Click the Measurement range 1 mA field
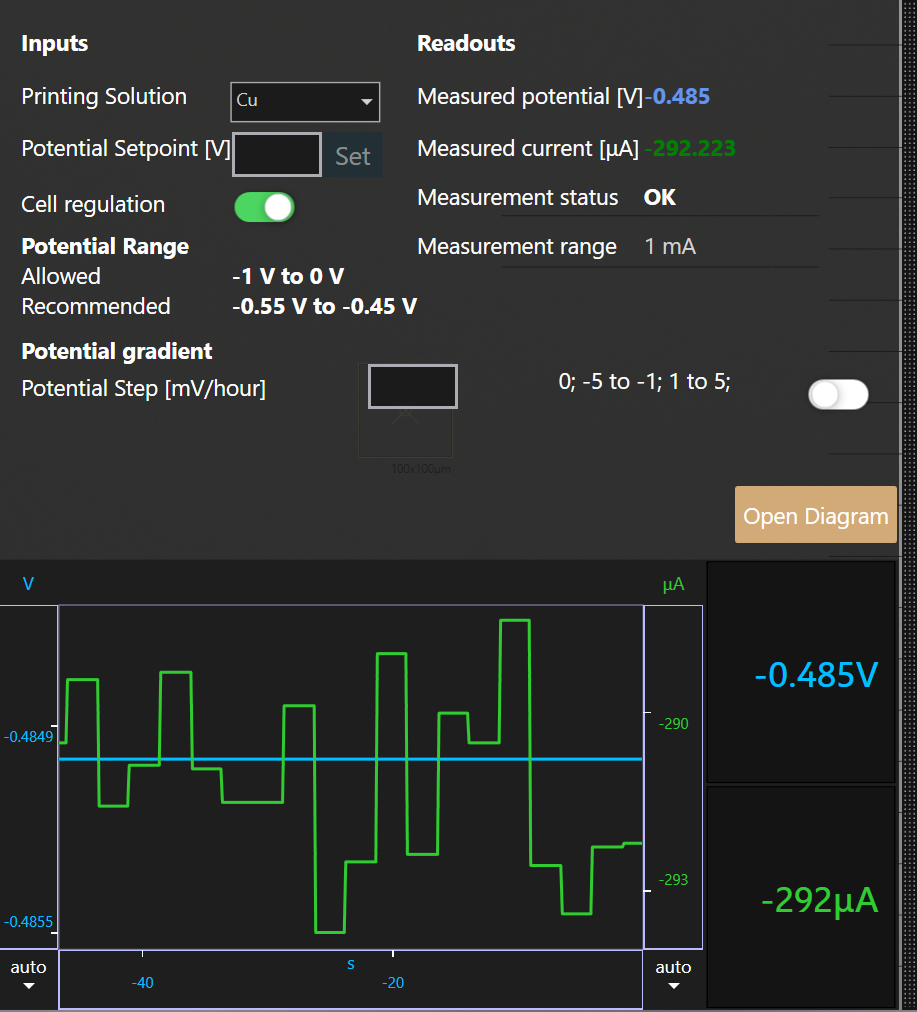This screenshot has height=1012, width=917. click(670, 247)
